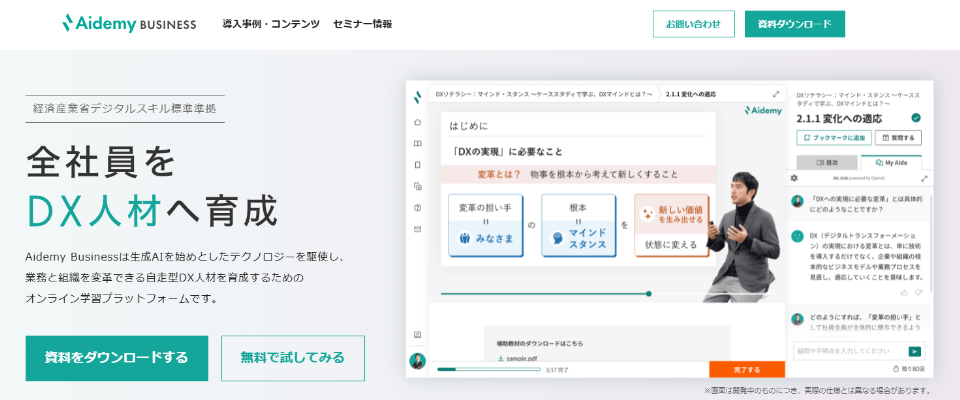The width and height of the screenshot is (960, 400).
Task: Click 無料で試してみる button
Action: pos(292,357)
